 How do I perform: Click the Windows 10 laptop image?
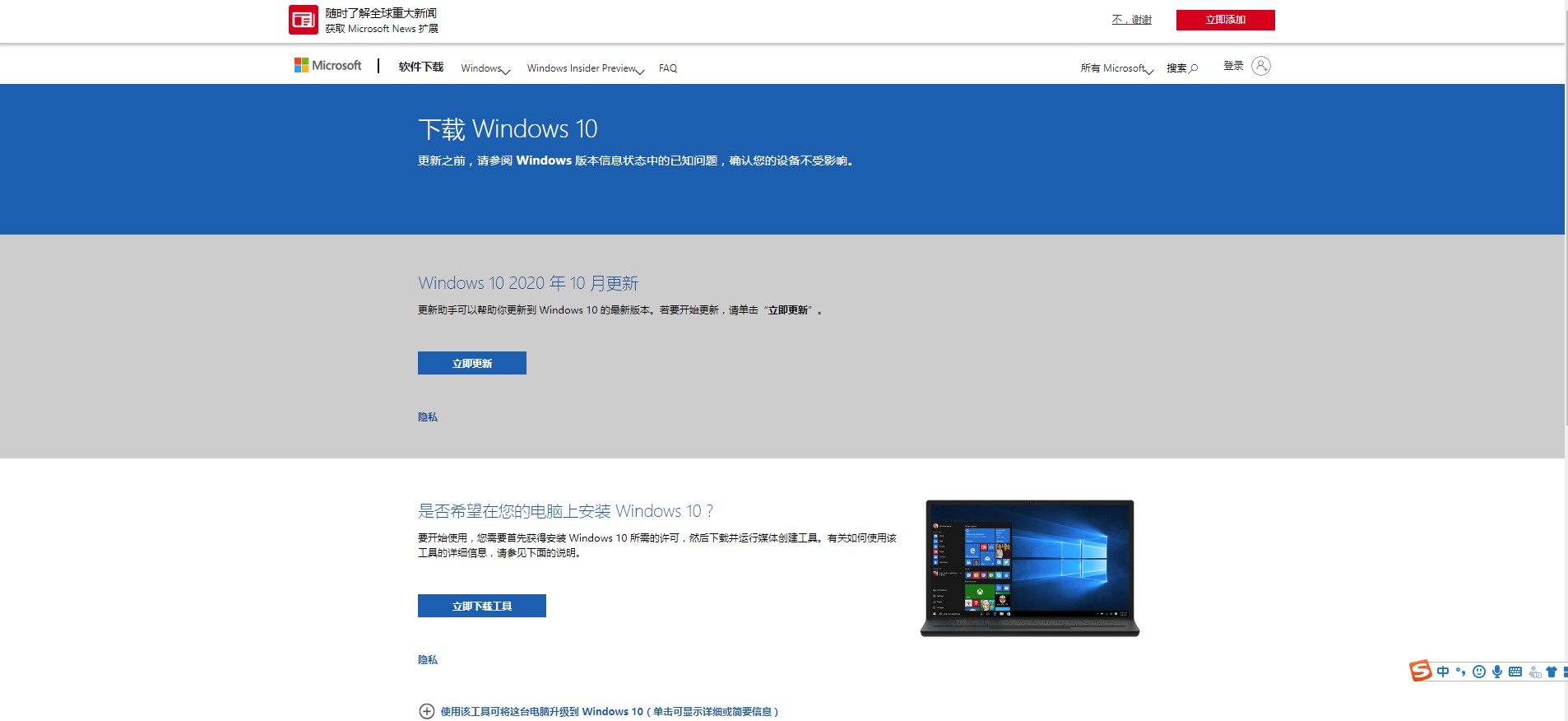tap(1030, 568)
